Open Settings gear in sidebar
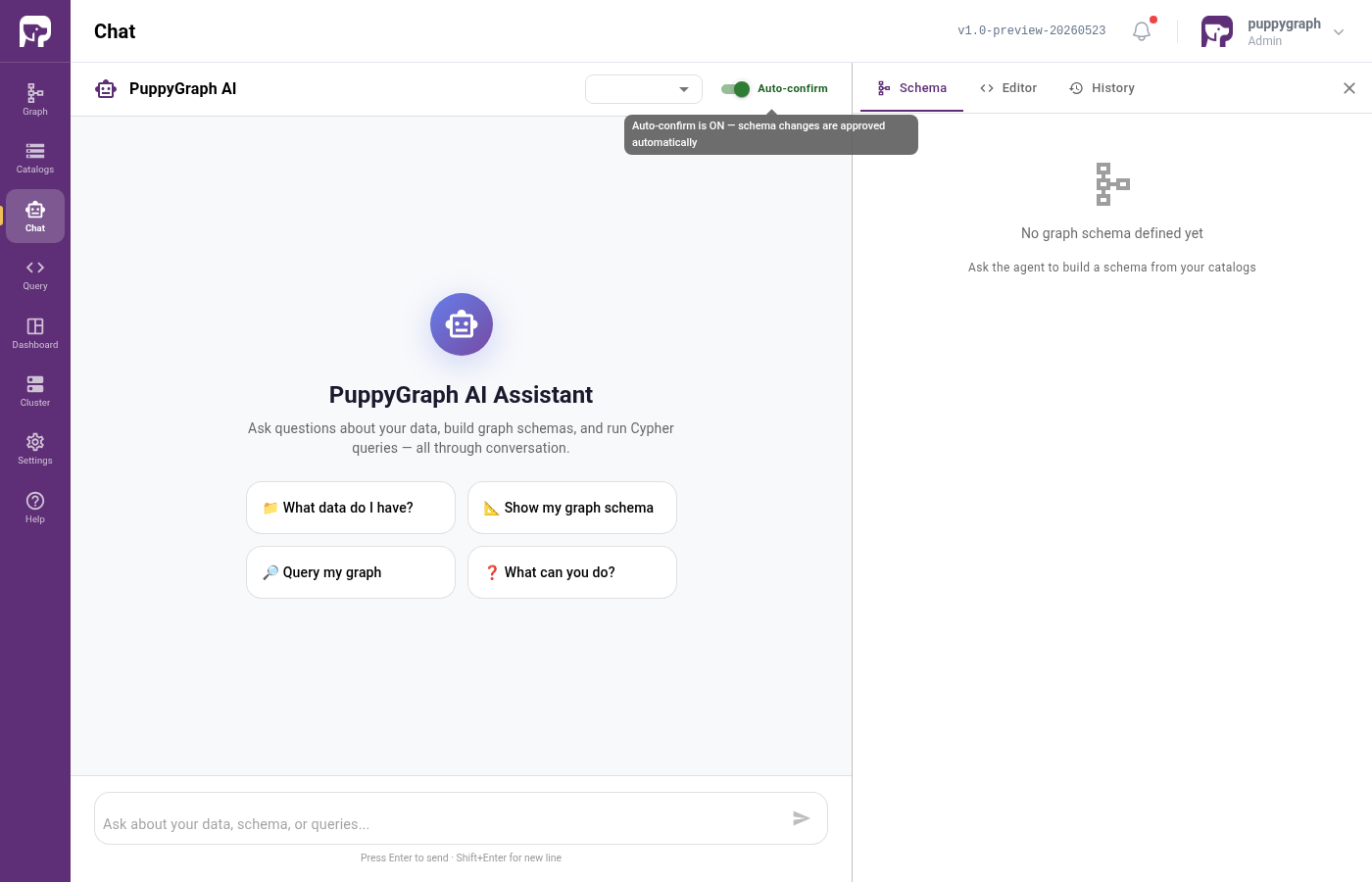 (x=35, y=449)
